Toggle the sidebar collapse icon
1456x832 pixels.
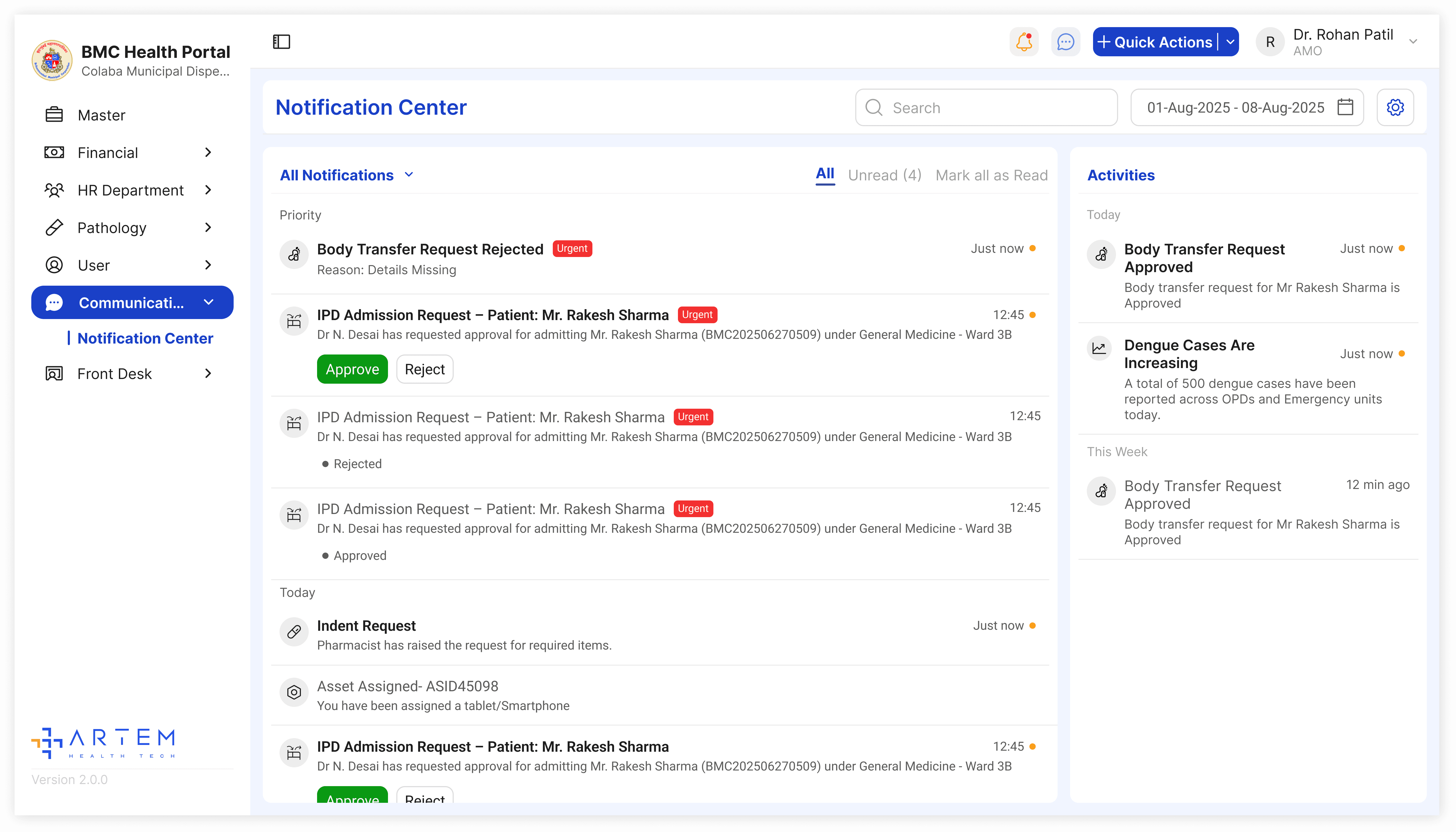coord(281,42)
